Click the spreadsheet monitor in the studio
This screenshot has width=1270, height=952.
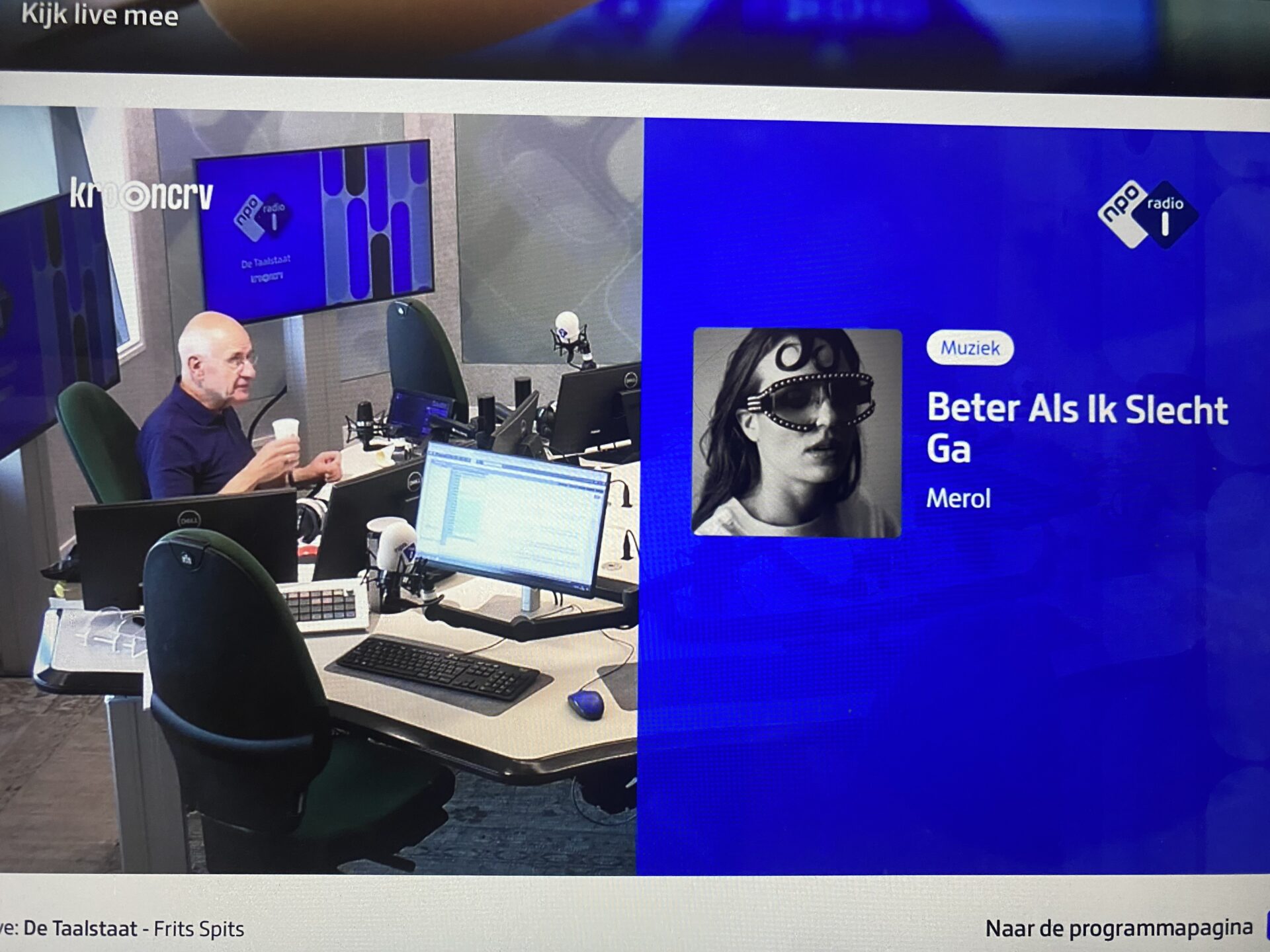click(x=512, y=517)
